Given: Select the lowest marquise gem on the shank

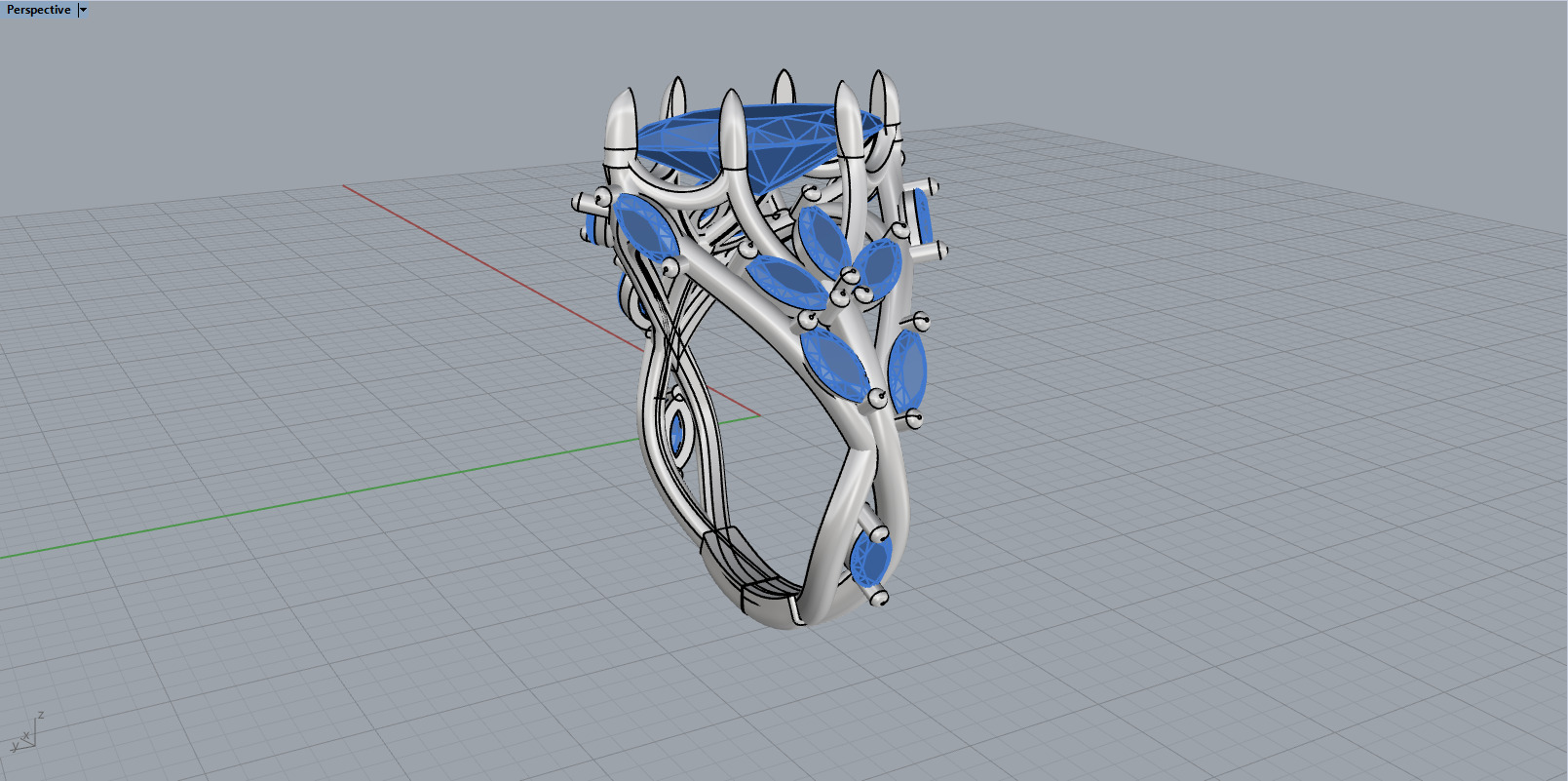Looking at the screenshot, I should [870, 561].
